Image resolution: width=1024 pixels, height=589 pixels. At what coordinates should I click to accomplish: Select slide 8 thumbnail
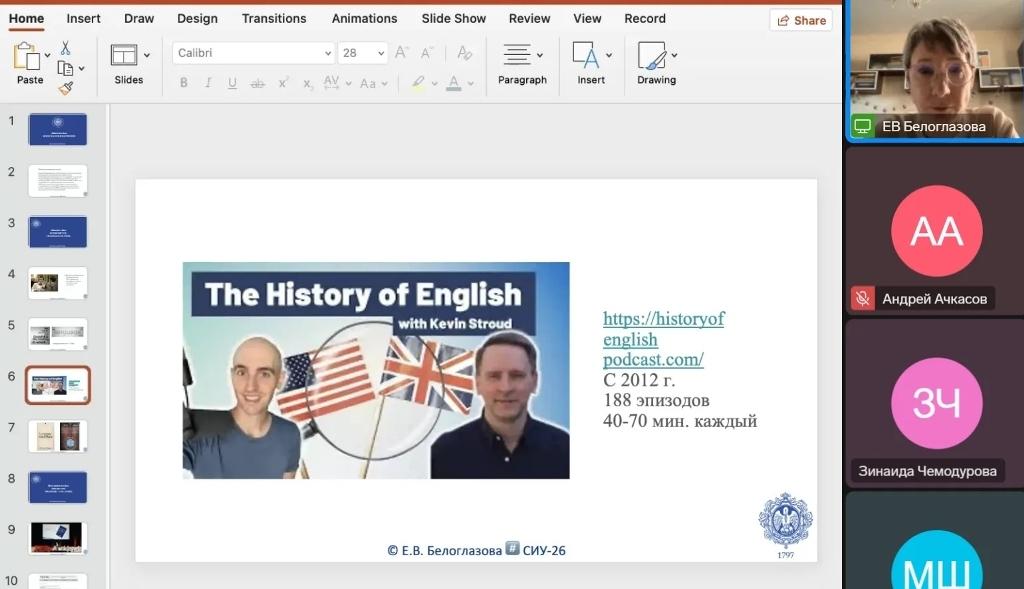click(57, 487)
